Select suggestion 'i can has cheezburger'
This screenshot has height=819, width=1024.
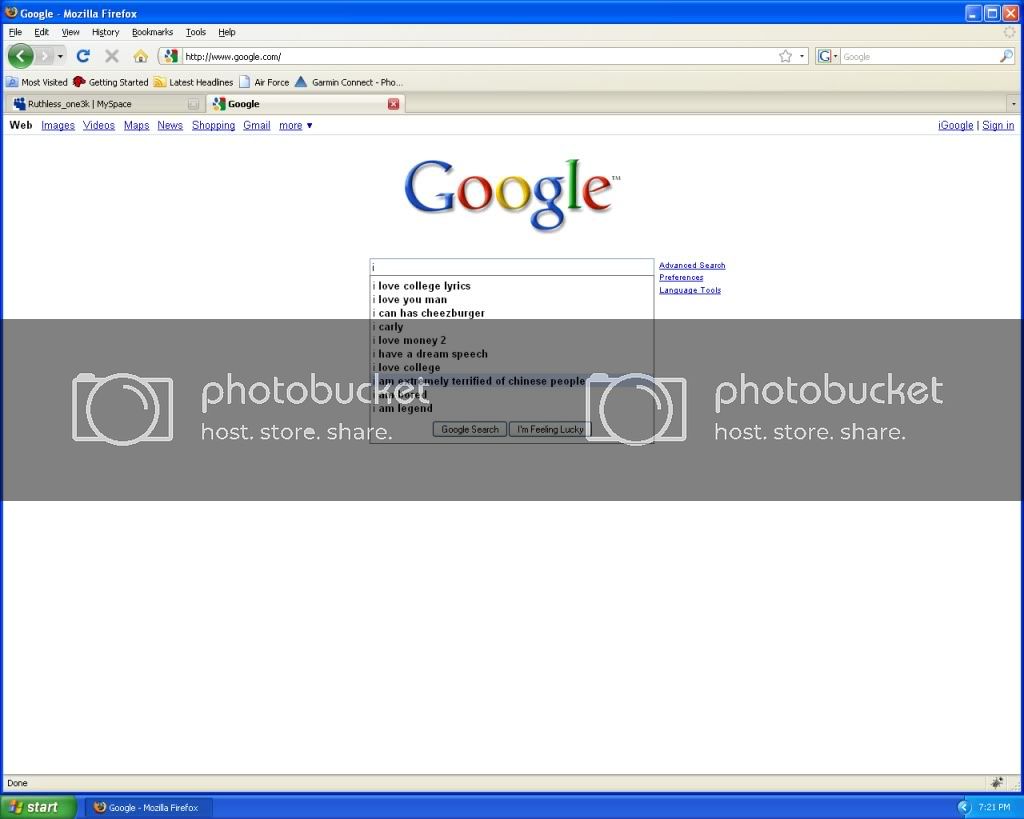pyautogui.click(x=511, y=313)
